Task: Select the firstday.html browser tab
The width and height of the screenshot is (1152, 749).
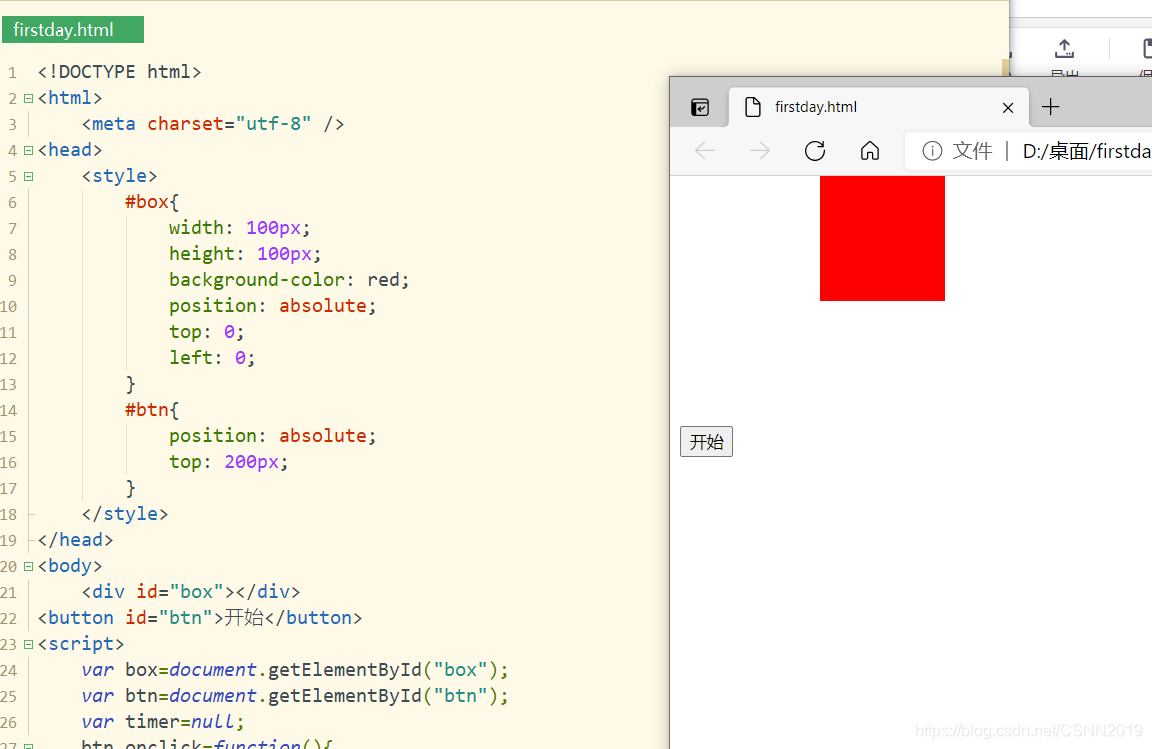Action: pyautogui.click(x=879, y=107)
